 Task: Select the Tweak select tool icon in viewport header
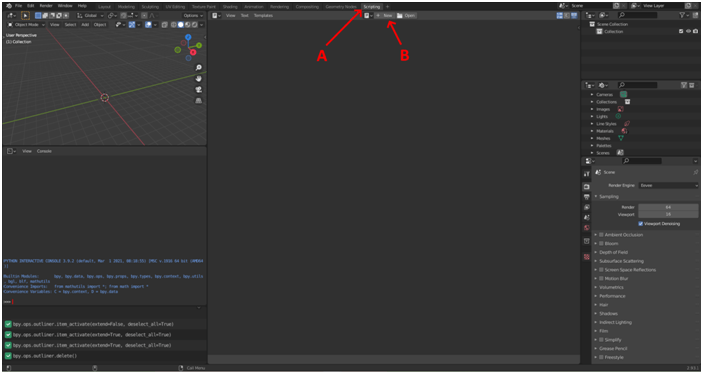[x=26, y=15]
